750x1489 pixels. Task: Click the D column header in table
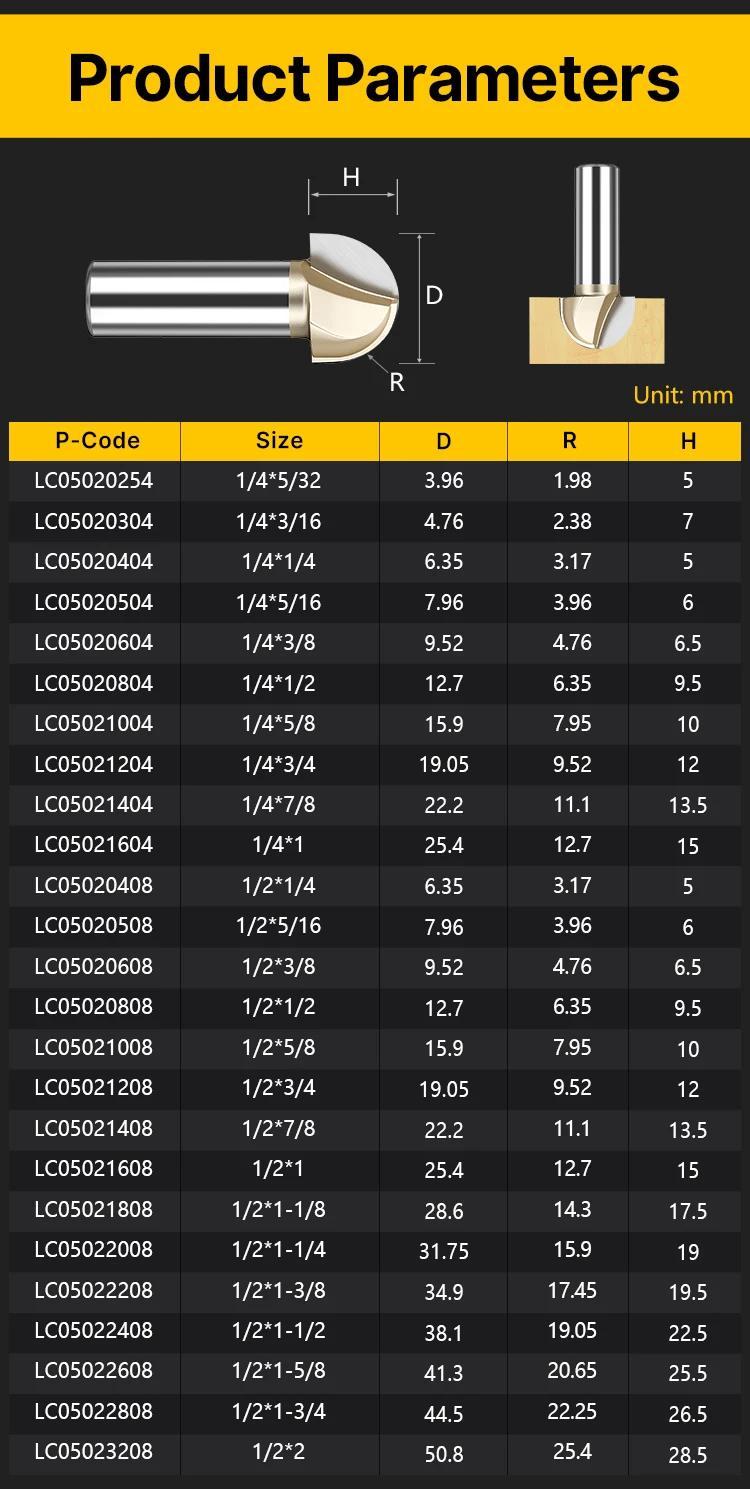[443, 442]
